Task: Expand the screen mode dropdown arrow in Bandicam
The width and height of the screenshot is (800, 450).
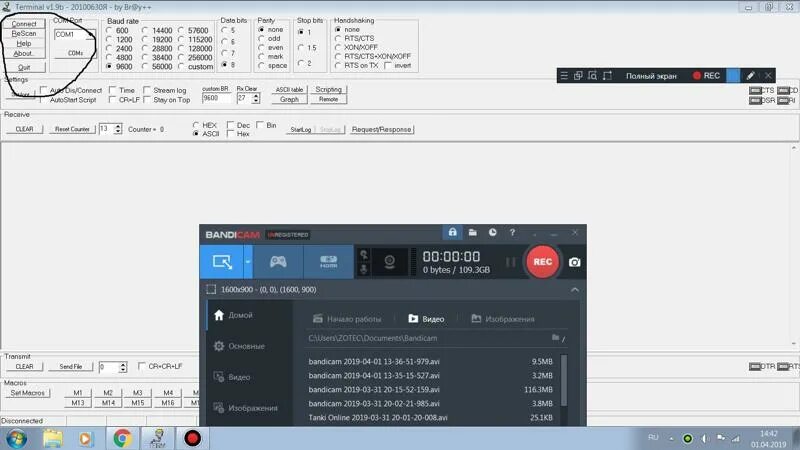Action: coord(248,262)
